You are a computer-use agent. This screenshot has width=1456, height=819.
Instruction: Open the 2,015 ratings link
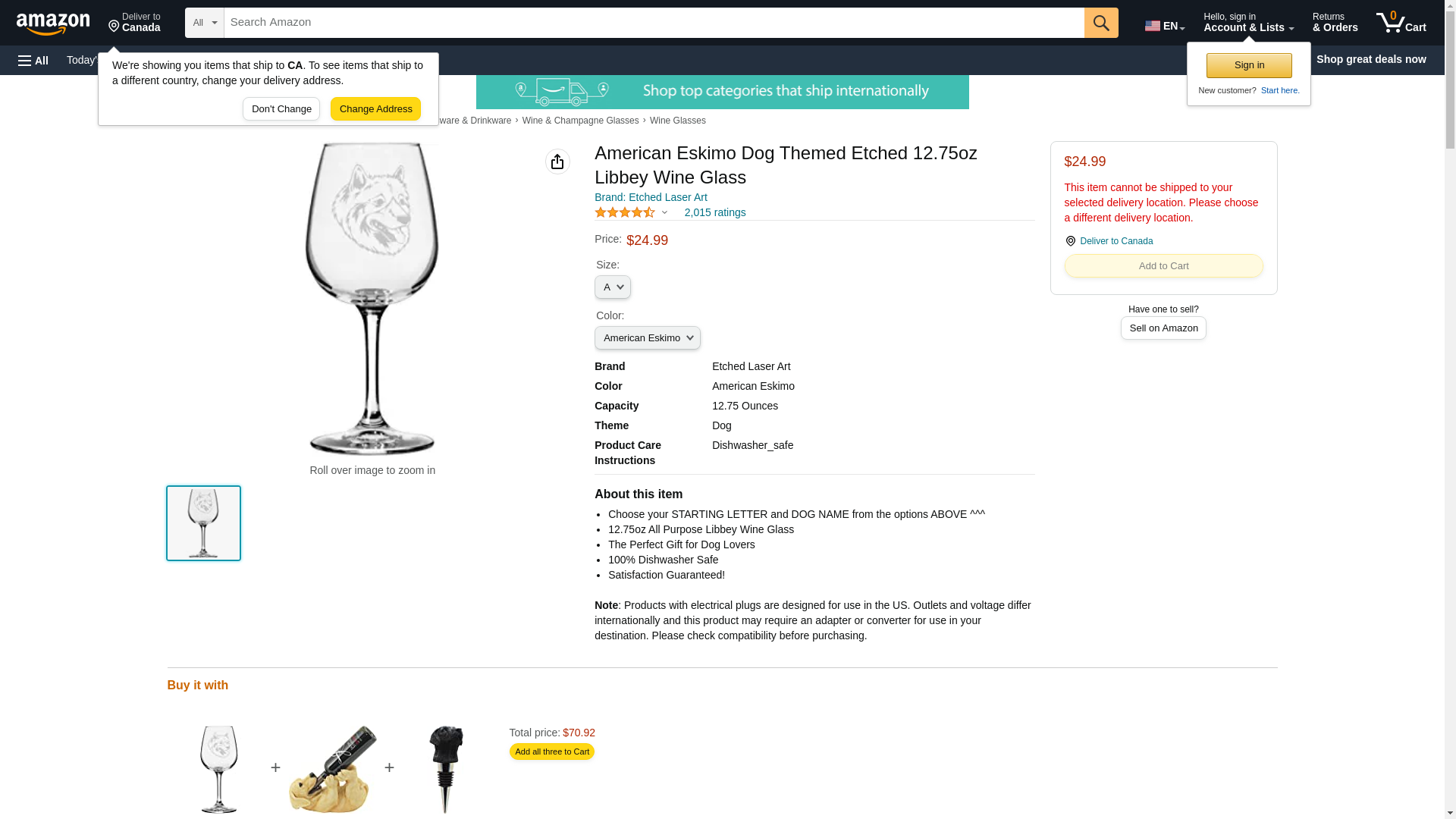coord(714,213)
